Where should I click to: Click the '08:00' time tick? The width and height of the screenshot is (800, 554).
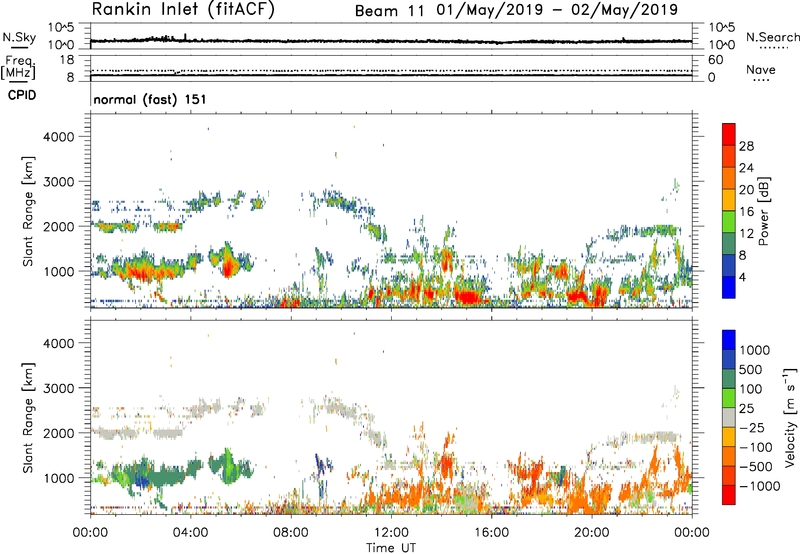pos(291,533)
